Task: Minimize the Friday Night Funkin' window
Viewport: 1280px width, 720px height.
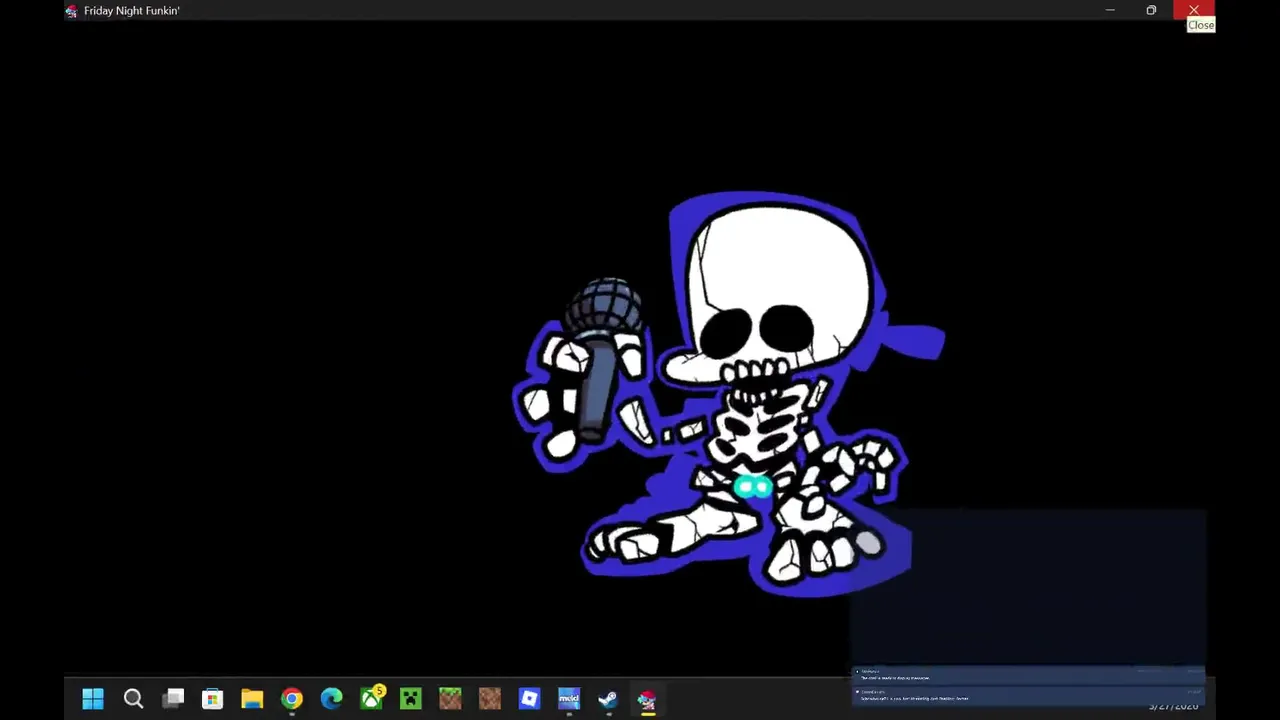Action: coord(1110,10)
